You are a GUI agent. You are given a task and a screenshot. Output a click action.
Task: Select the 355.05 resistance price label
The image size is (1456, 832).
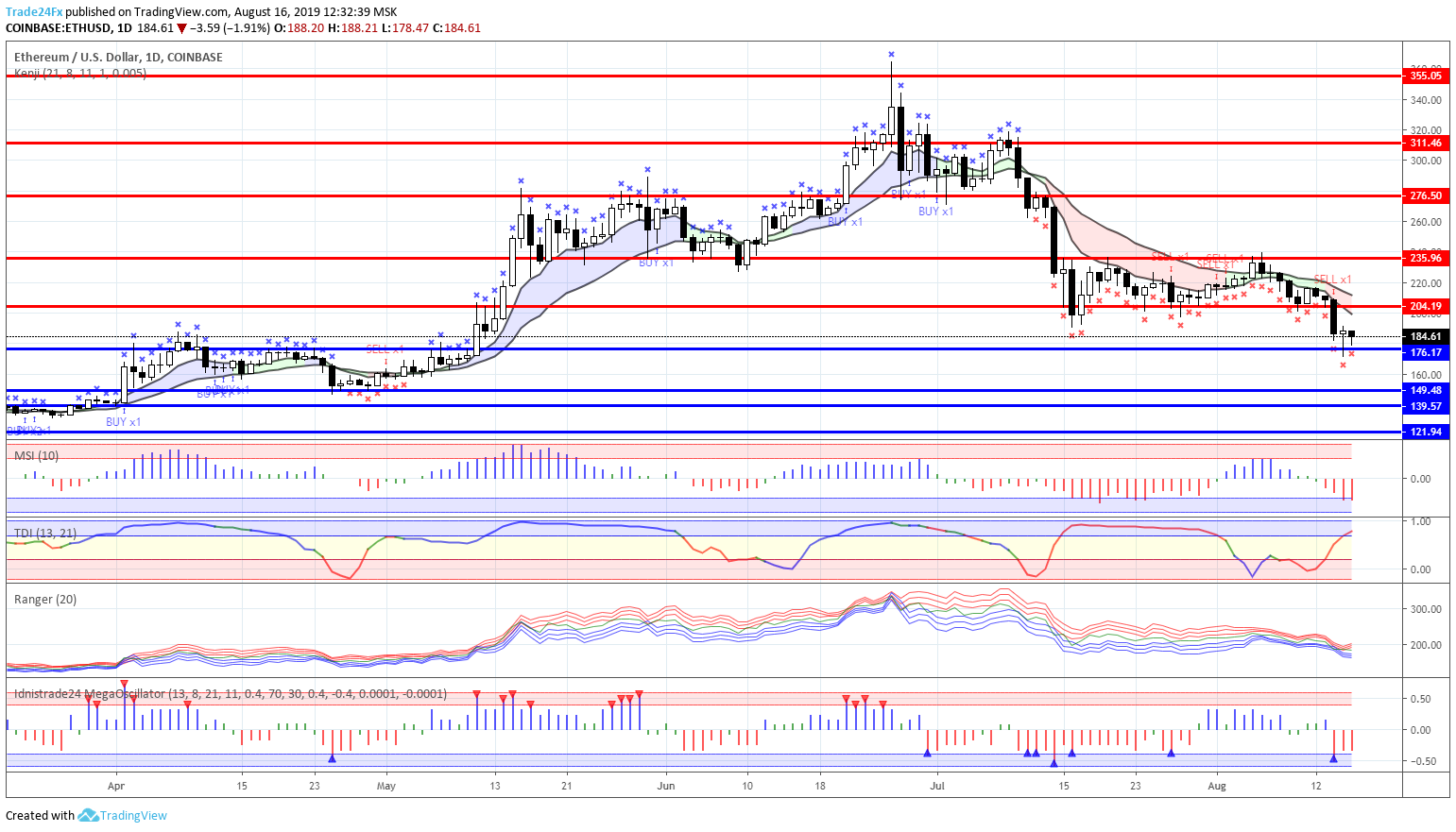coord(1426,76)
